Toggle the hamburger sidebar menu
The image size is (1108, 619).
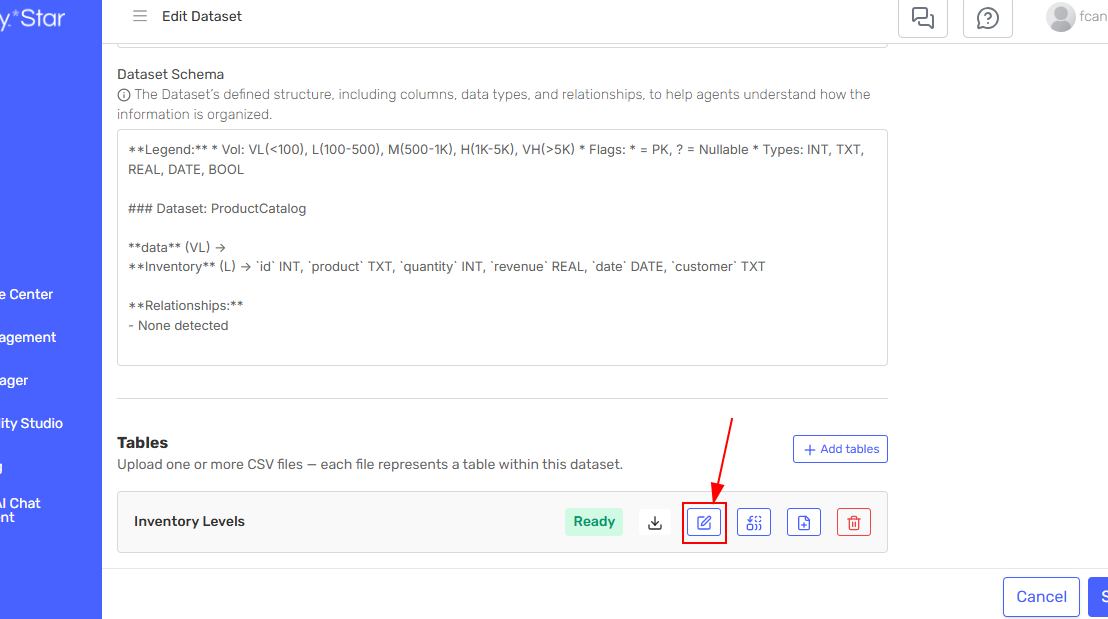pyautogui.click(x=140, y=16)
